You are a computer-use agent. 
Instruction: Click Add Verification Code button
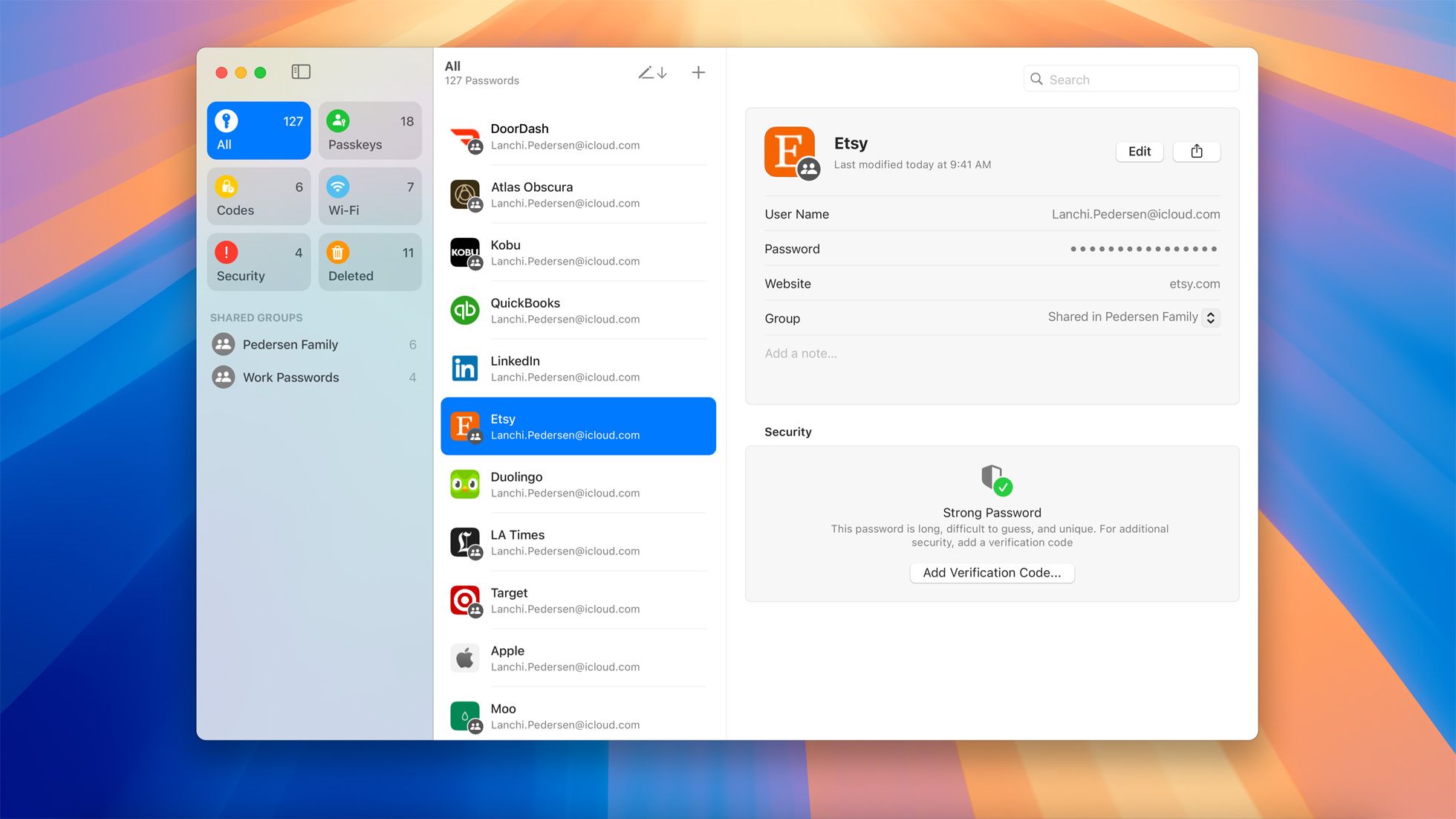tap(991, 572)
